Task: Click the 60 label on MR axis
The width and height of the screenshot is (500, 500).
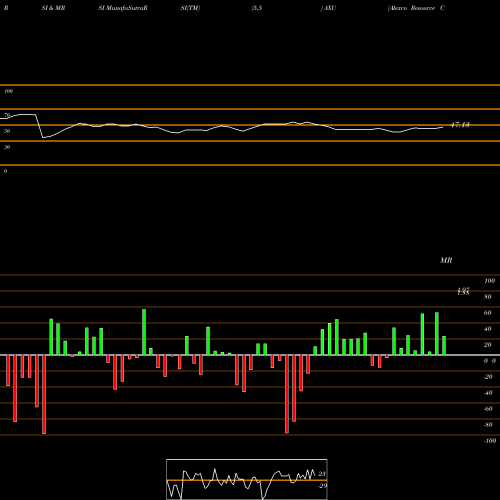Action: pyautogui.click(x=488, y=313)
